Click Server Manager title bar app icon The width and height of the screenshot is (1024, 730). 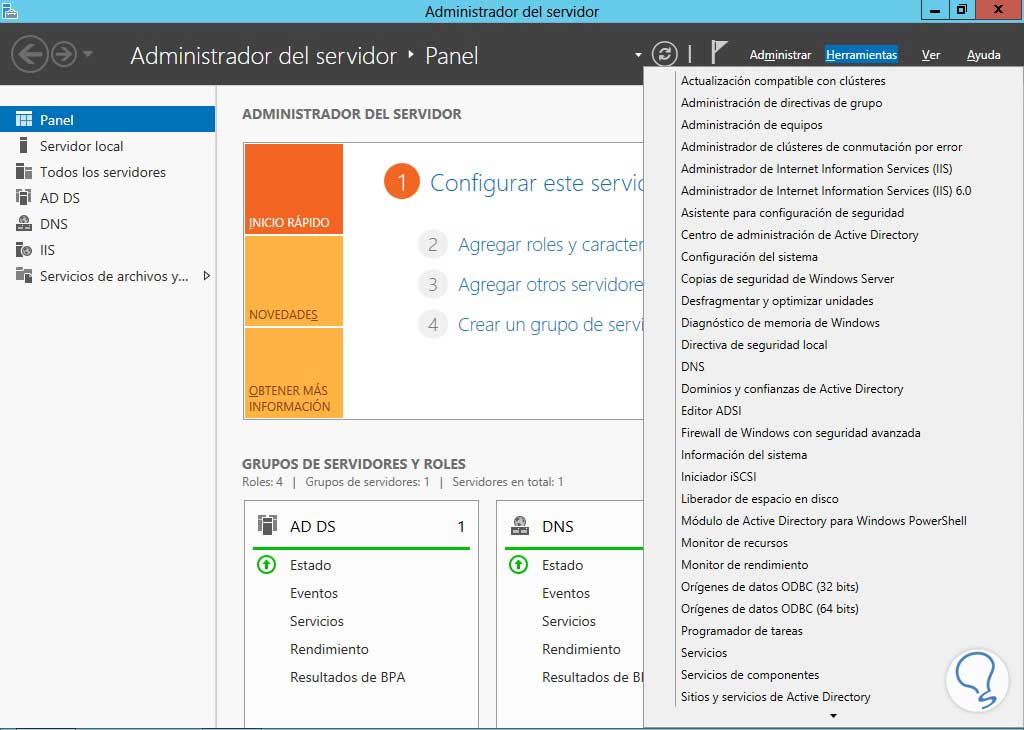[x=10, y=10]
